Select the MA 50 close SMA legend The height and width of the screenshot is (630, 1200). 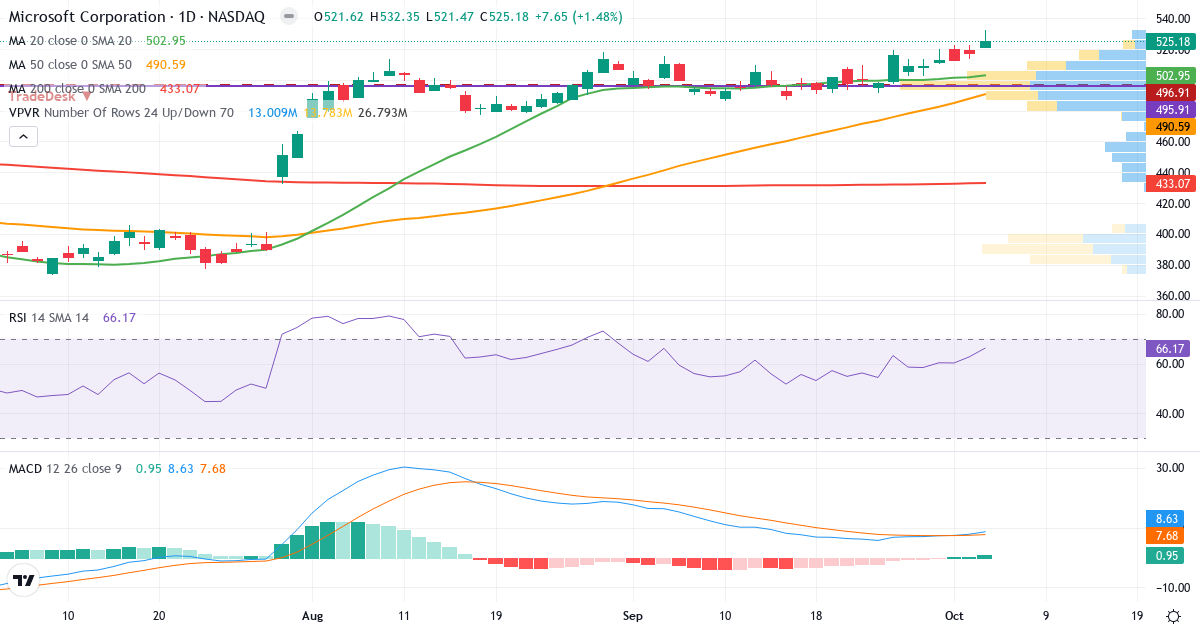click(70, 65)
